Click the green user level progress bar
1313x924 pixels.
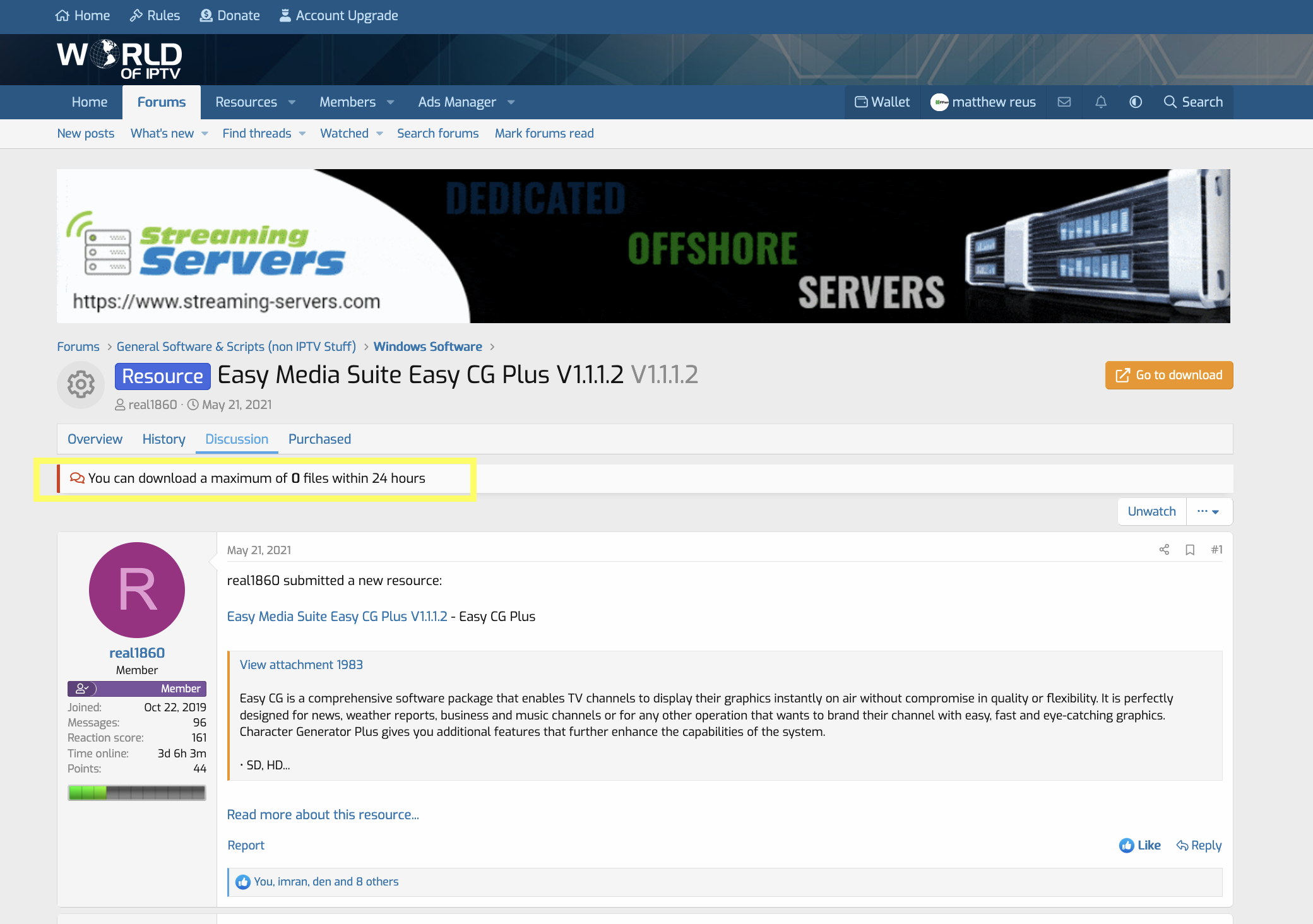(137, 793)
